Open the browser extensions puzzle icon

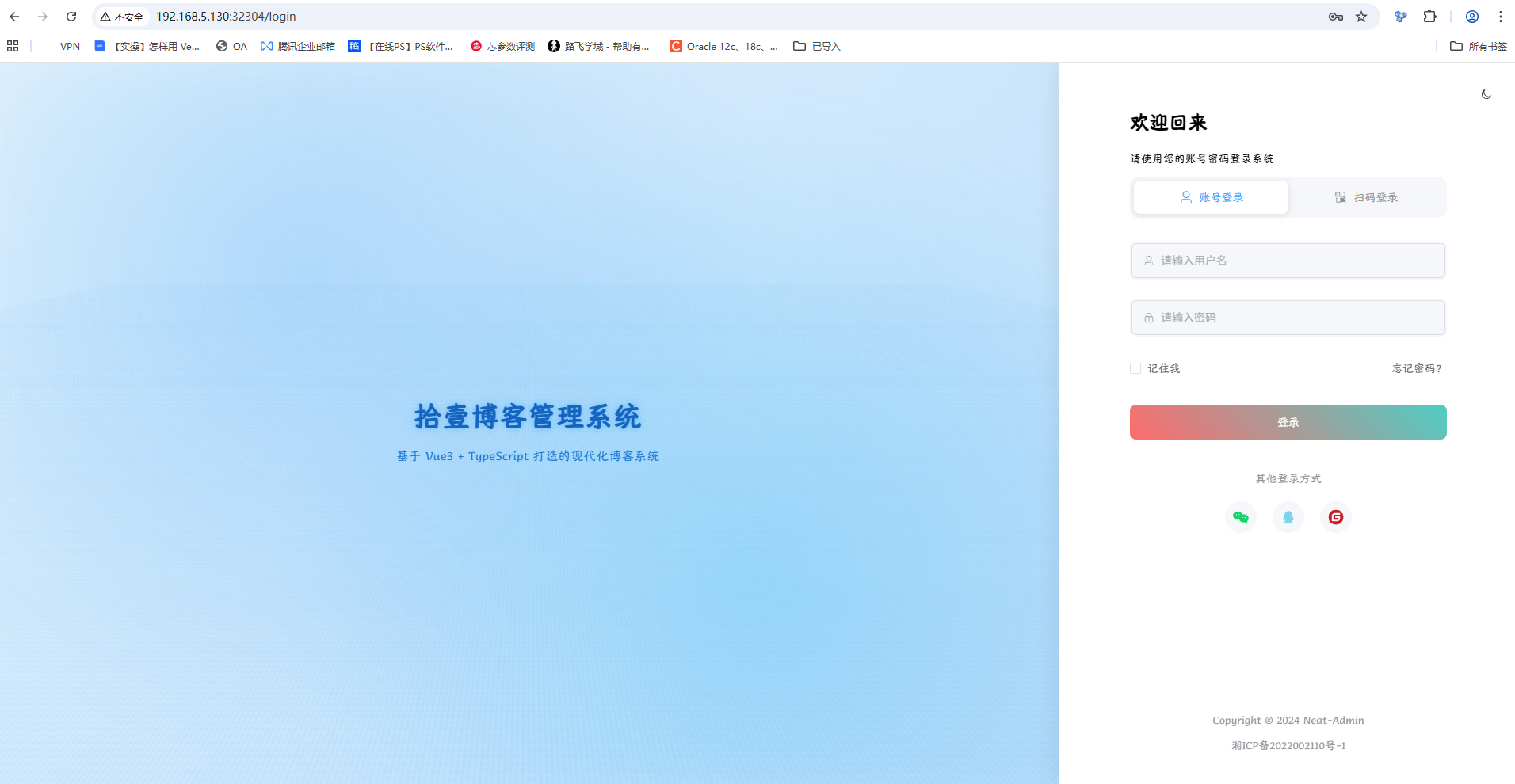click(1429, 16)
